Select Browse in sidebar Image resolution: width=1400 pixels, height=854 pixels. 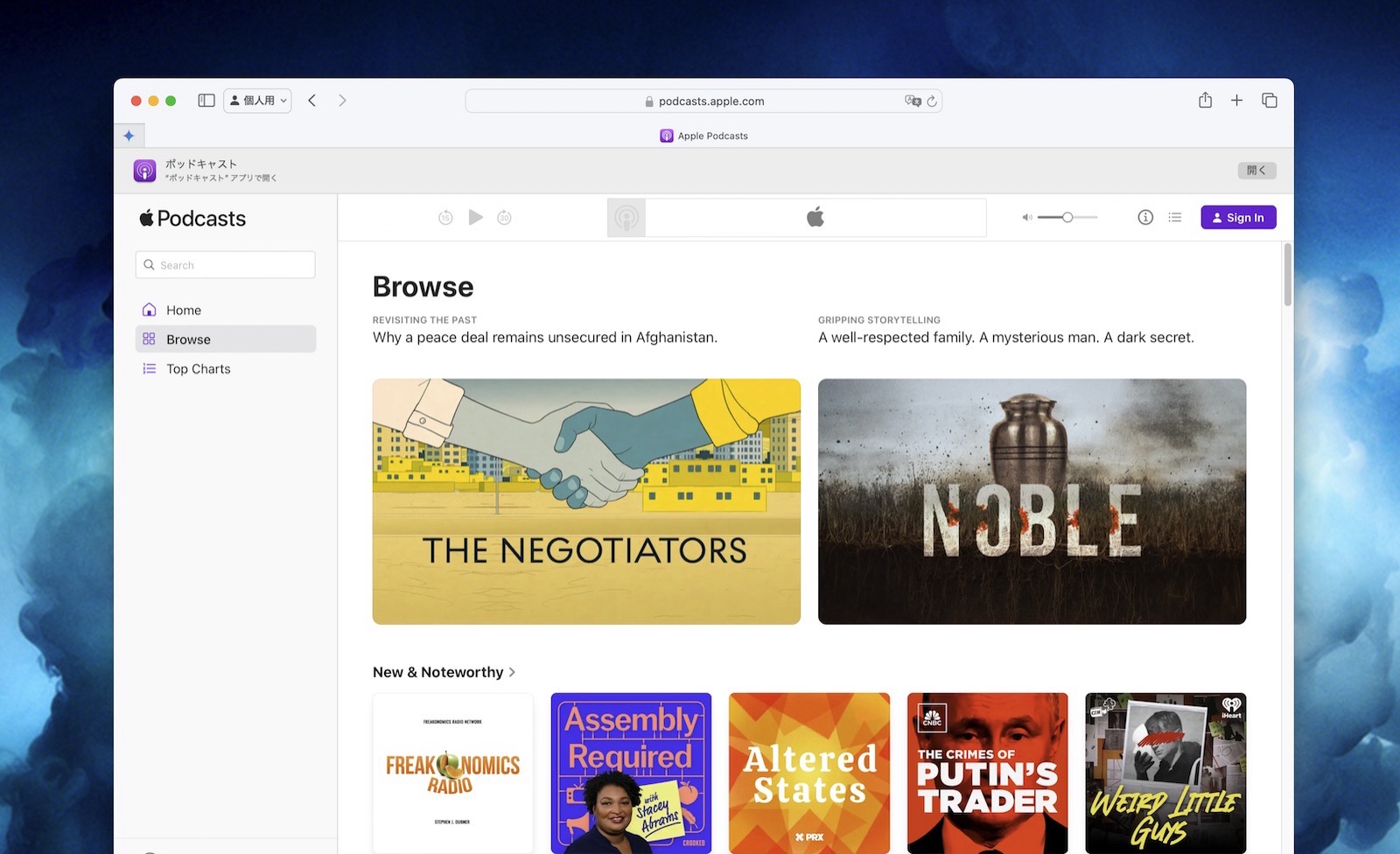pos(226,339)
